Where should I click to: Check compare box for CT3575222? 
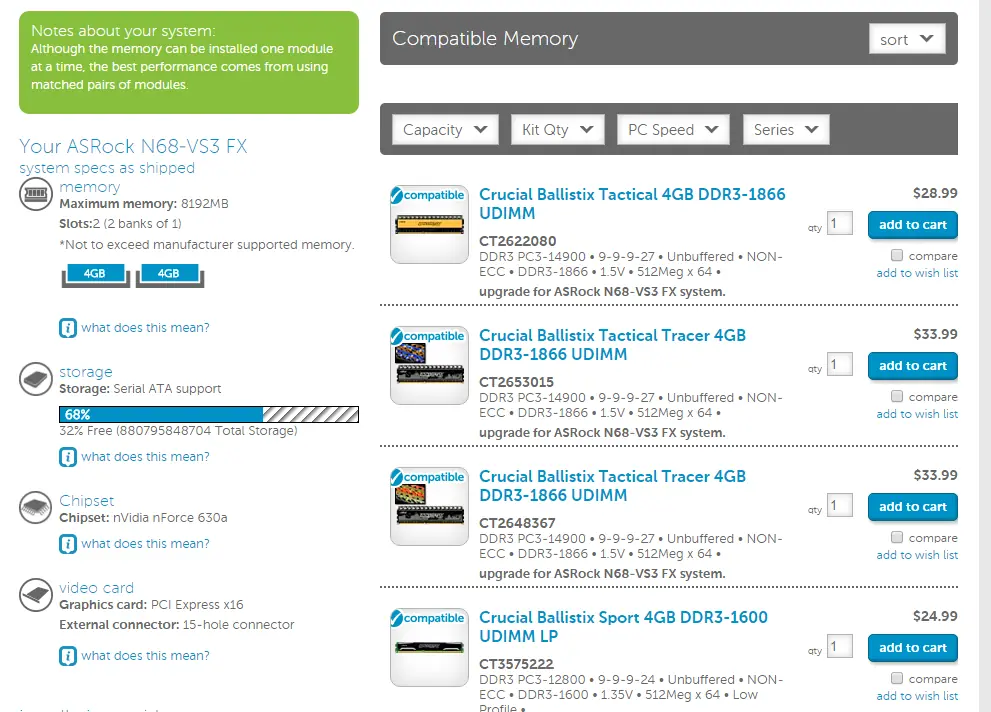point(897,678)
